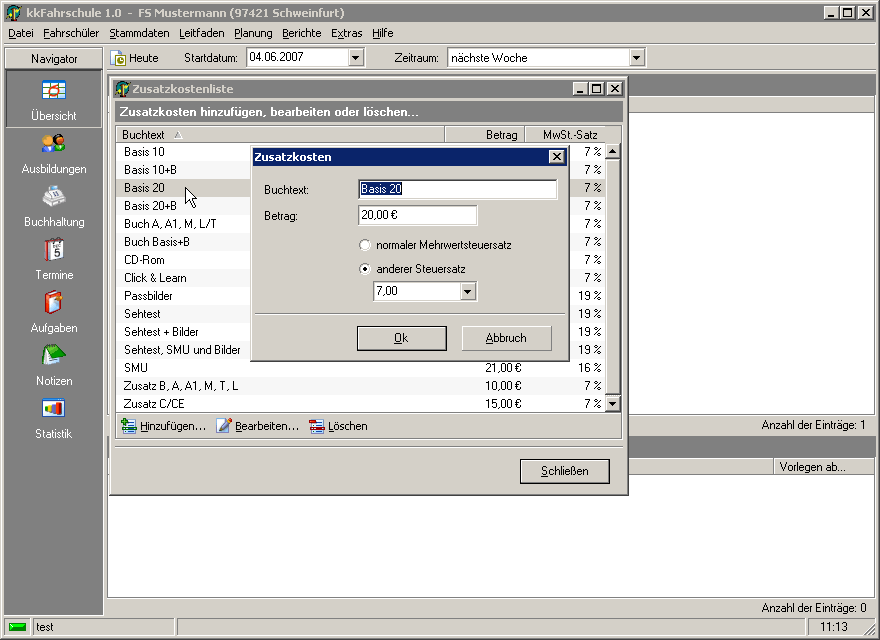The image size is (880, 640).
Task: Click the Schließen button
Action: [564, 471]
